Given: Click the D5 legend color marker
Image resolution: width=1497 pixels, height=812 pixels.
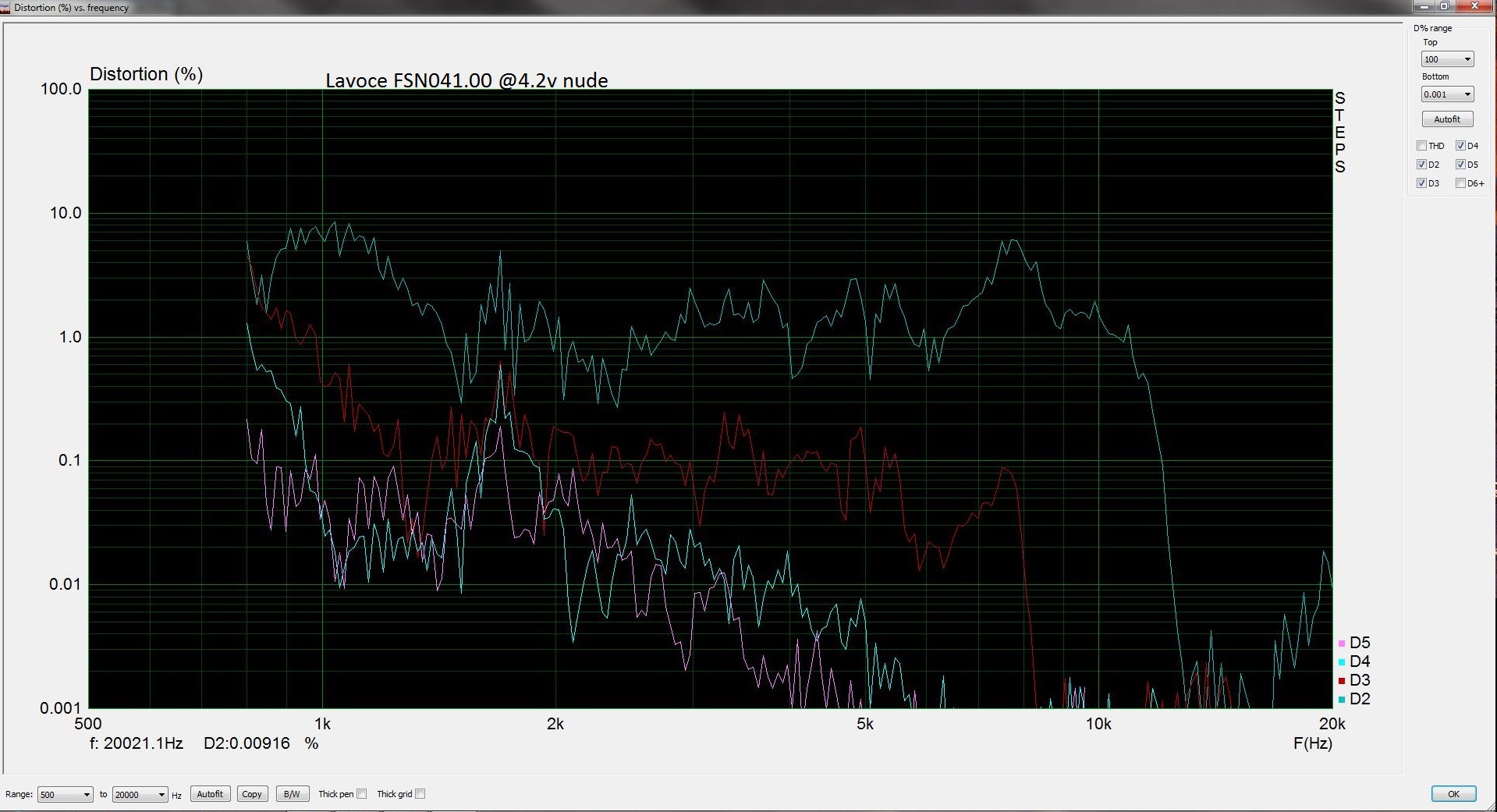Looking at the screenshot, I should point(1341,644).
